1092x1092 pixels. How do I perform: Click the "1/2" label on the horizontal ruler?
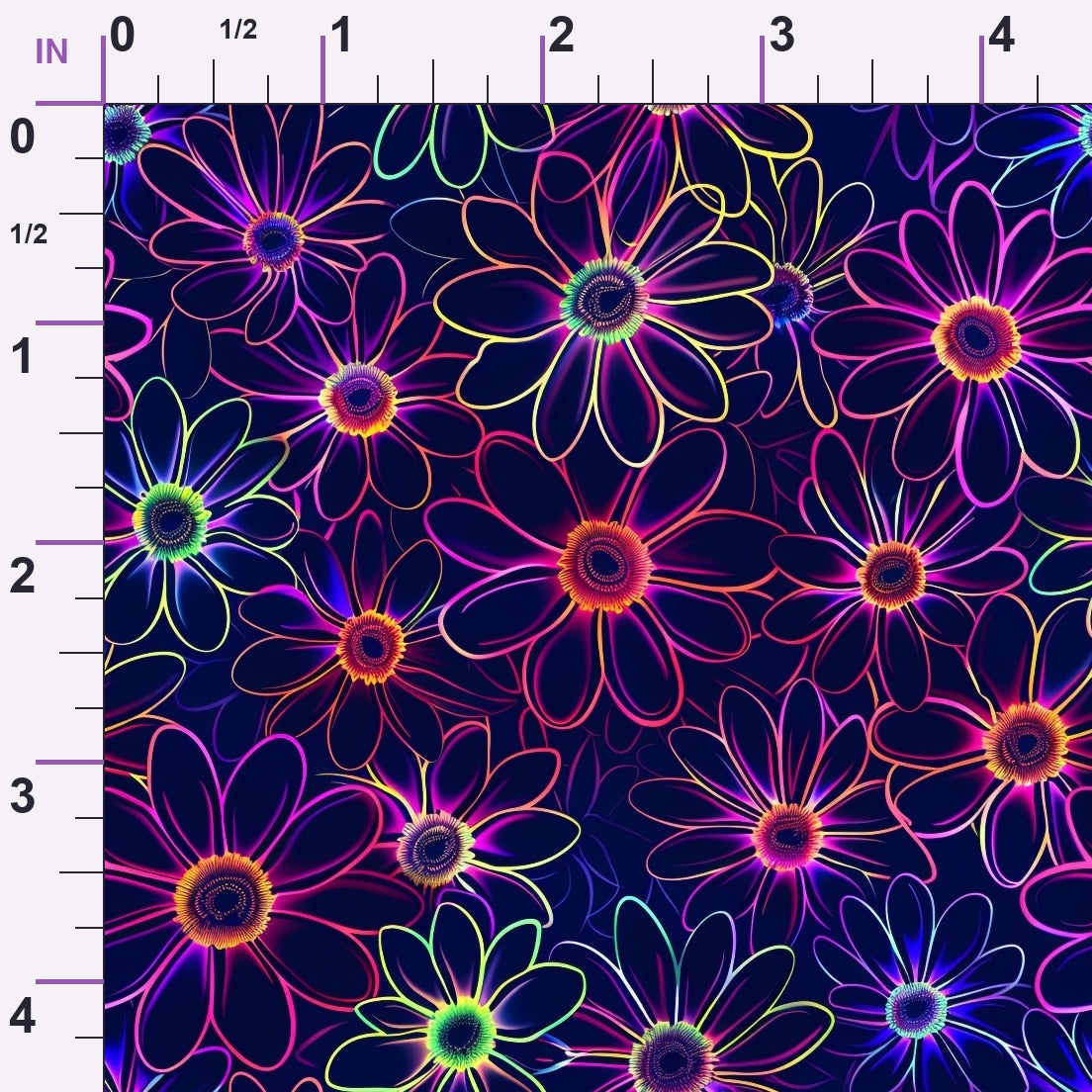[238, 30]
